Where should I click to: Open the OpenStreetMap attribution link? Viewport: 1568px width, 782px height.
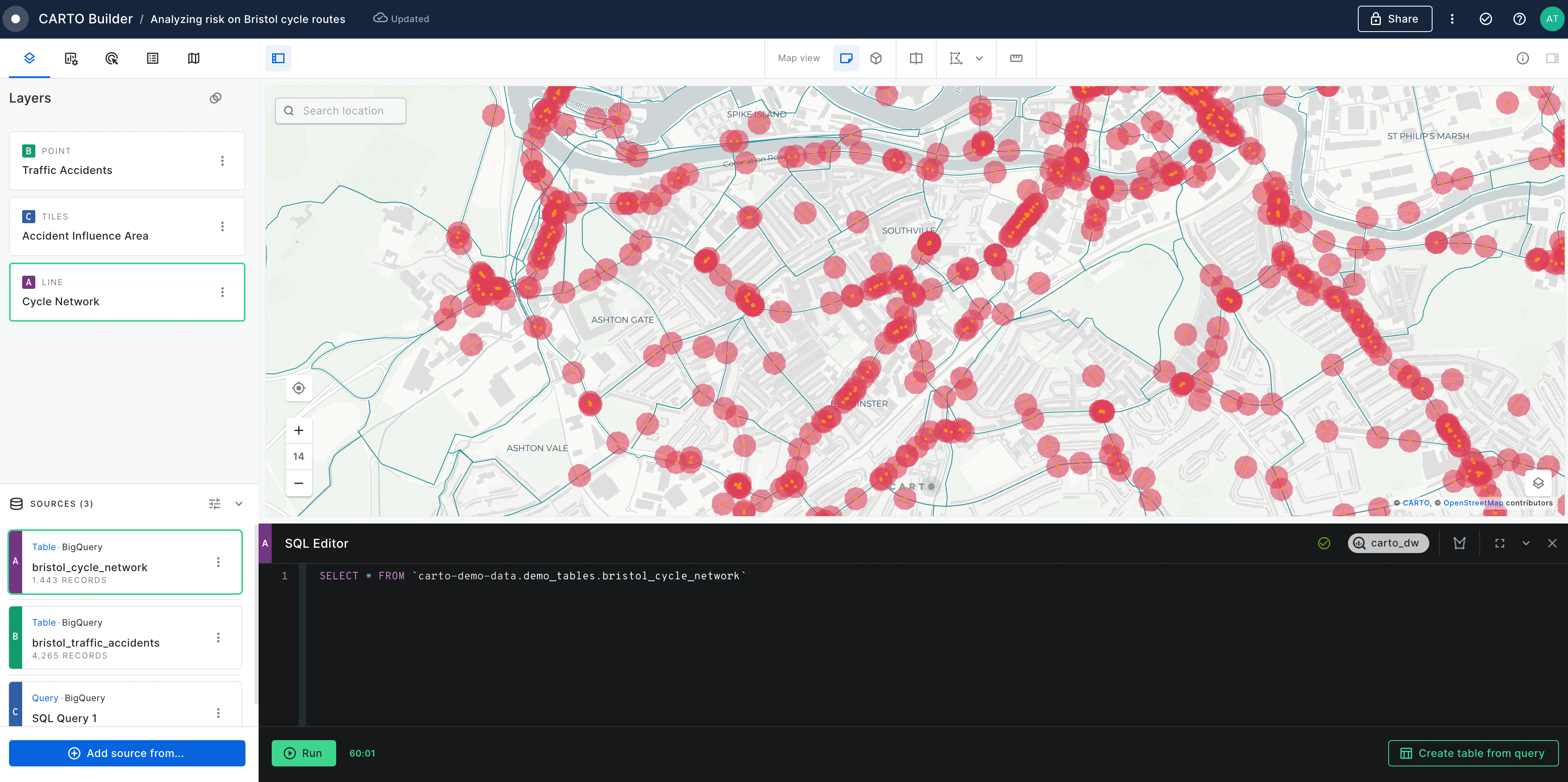pos(1473,503)
